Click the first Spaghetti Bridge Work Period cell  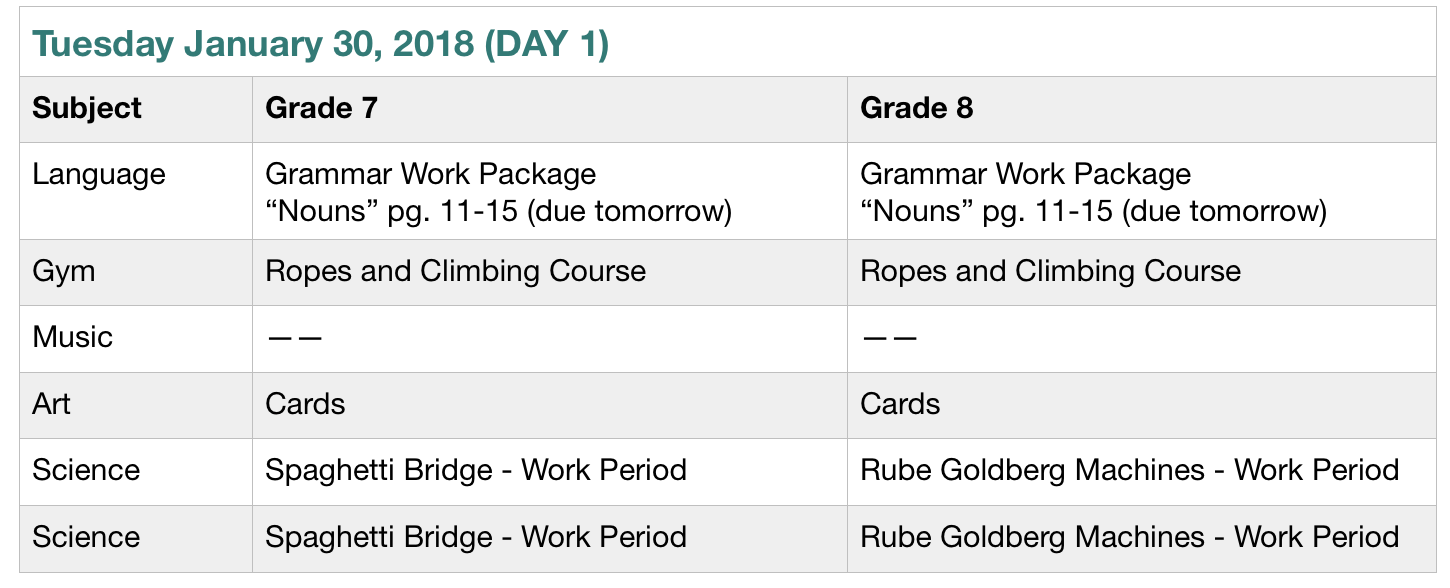475,470
